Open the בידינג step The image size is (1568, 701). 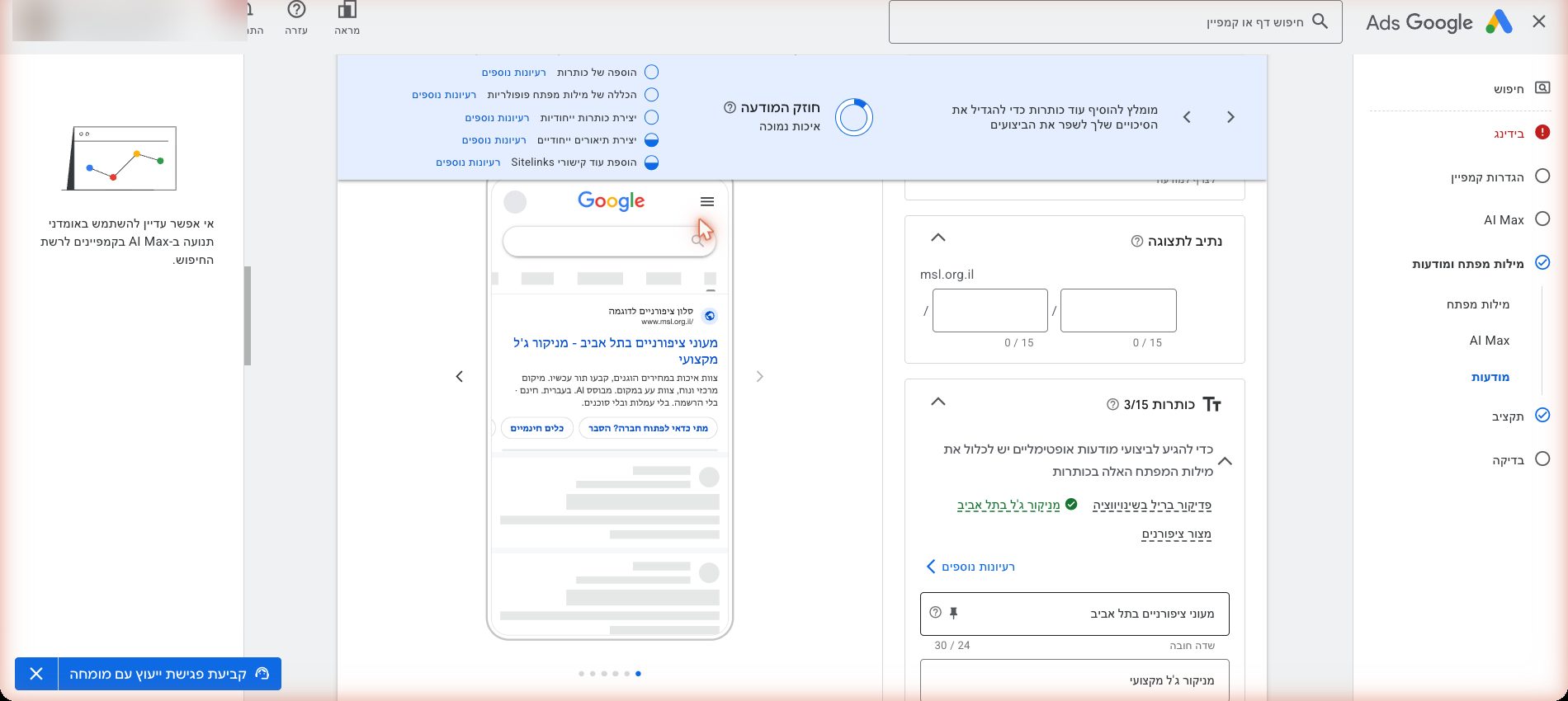pos(1509,134)
